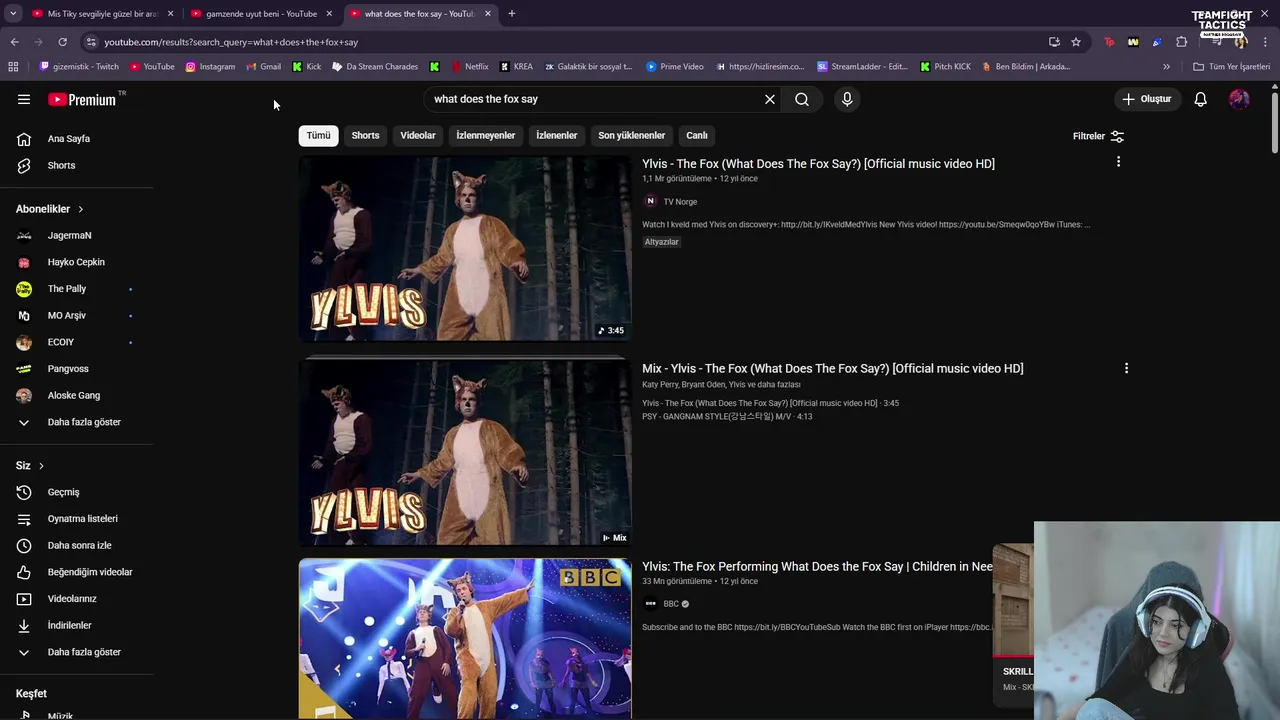Screen dimensions: 1280x720
Task: Open the Prime Video bookmark
Action: pos(675,67)
